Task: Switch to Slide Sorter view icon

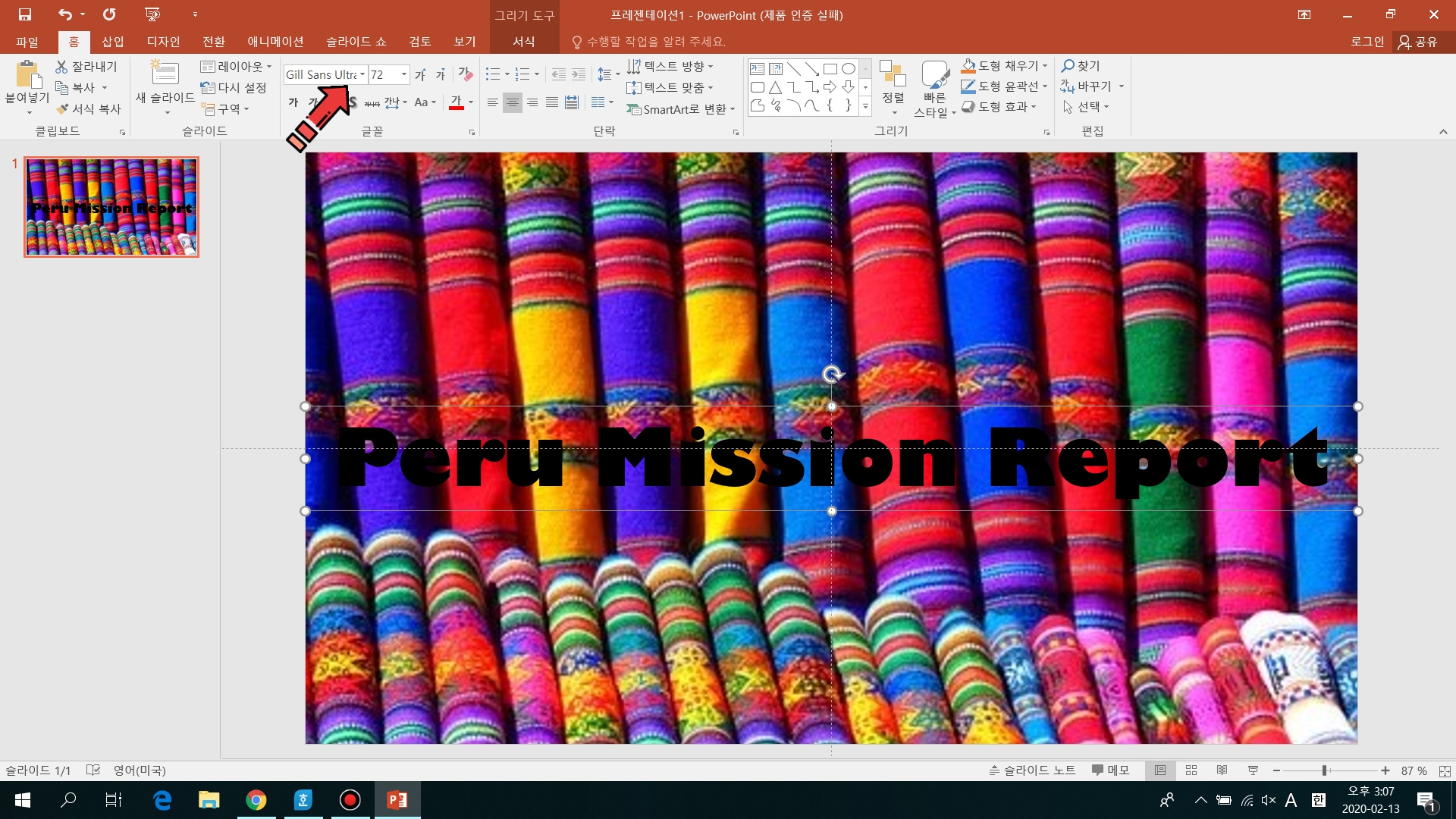Action: (x=1191, y=770)
